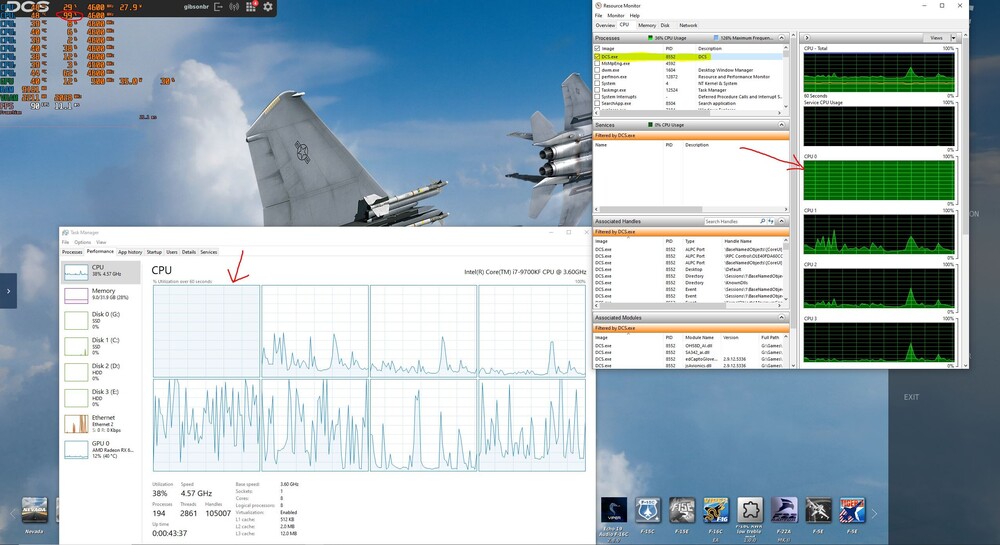Image resolution: width=1000 pixels, height=545 pixels.
Task: Open Task Manager View menu
Action: [101, 242]
